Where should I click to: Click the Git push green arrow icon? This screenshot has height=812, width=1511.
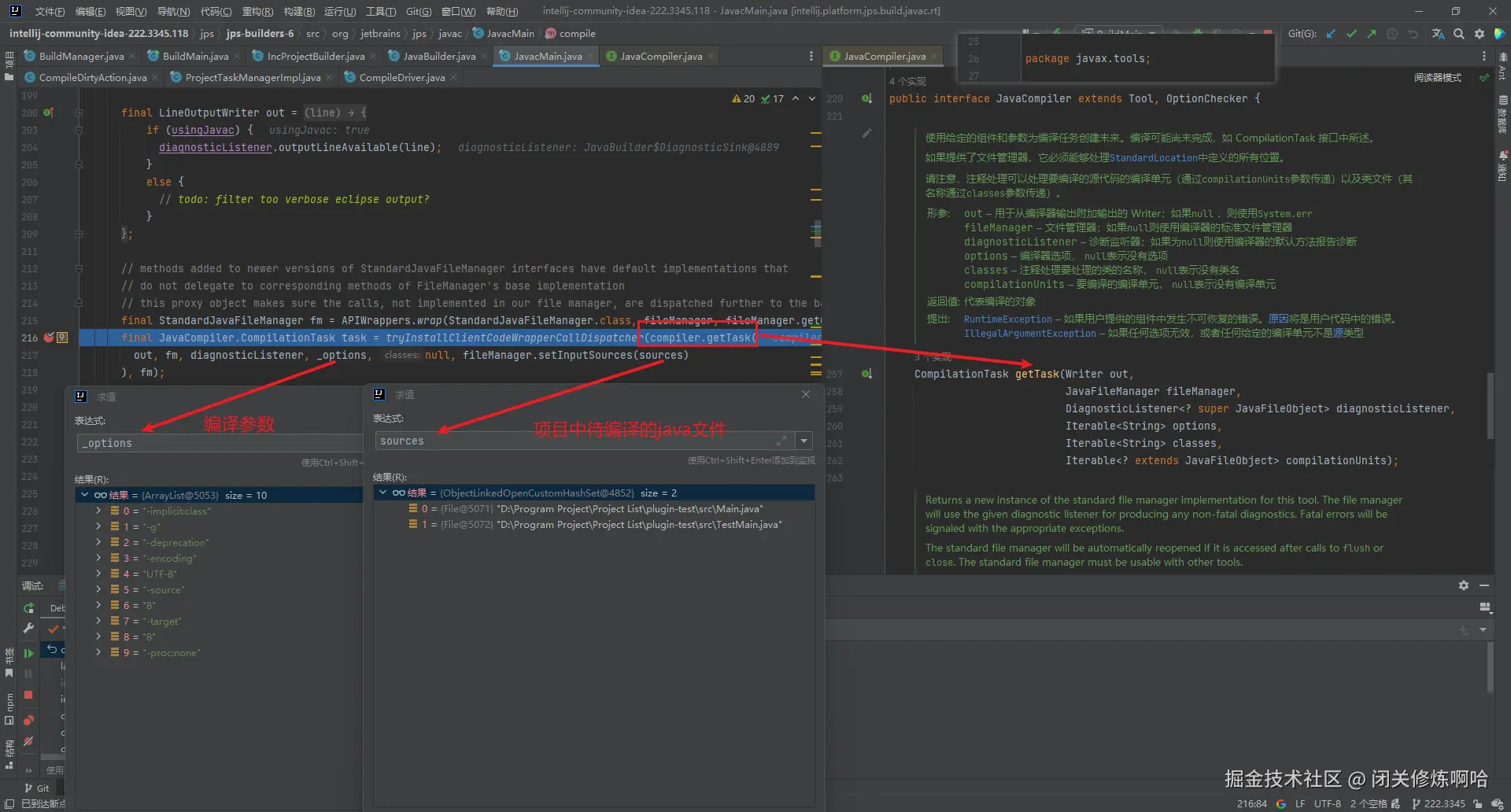pos(1372,34)
